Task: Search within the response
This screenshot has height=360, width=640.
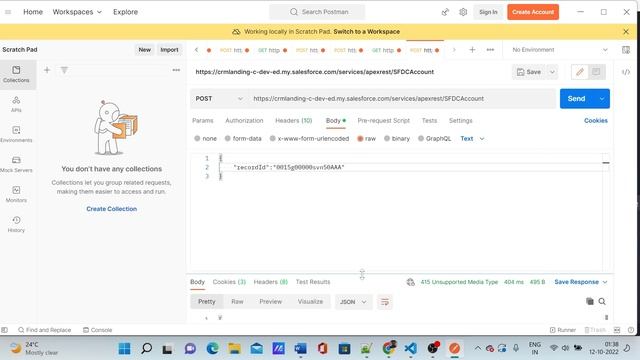Action: point(602,301)
